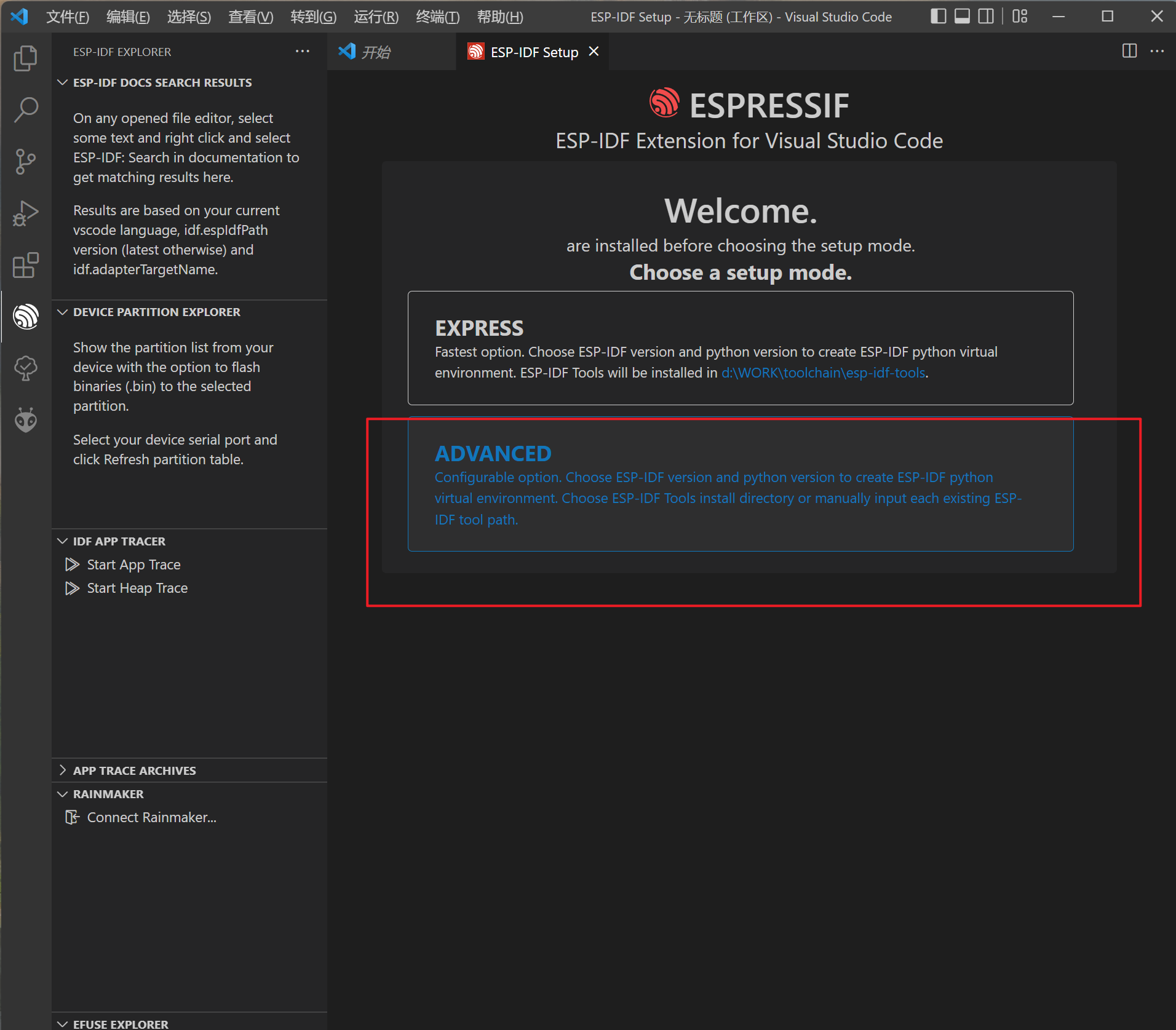Open the 终端(T) menu
The height and width of the screenshot is (1030, 1176).
437,17
